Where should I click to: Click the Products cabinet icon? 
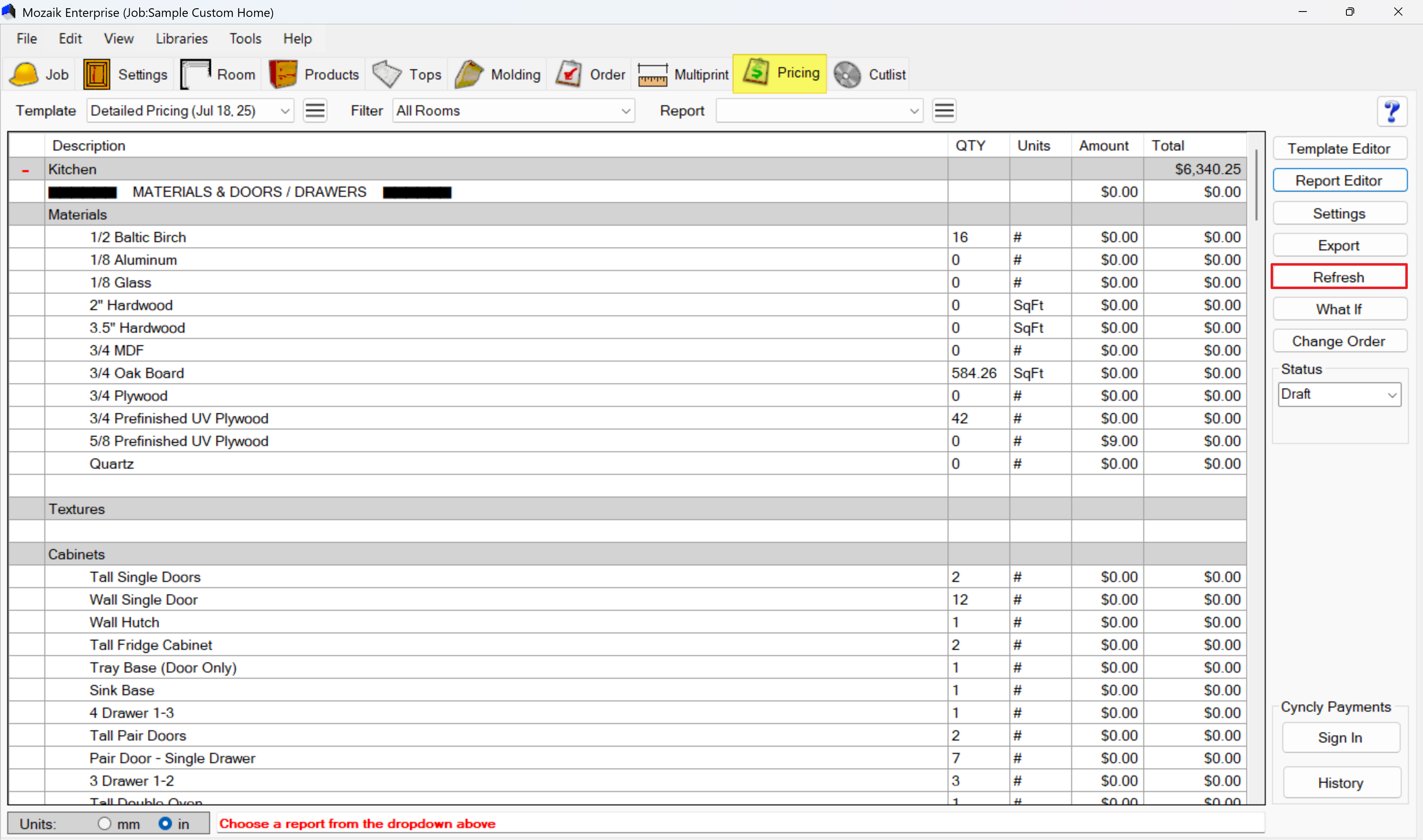tap(283, 74)
